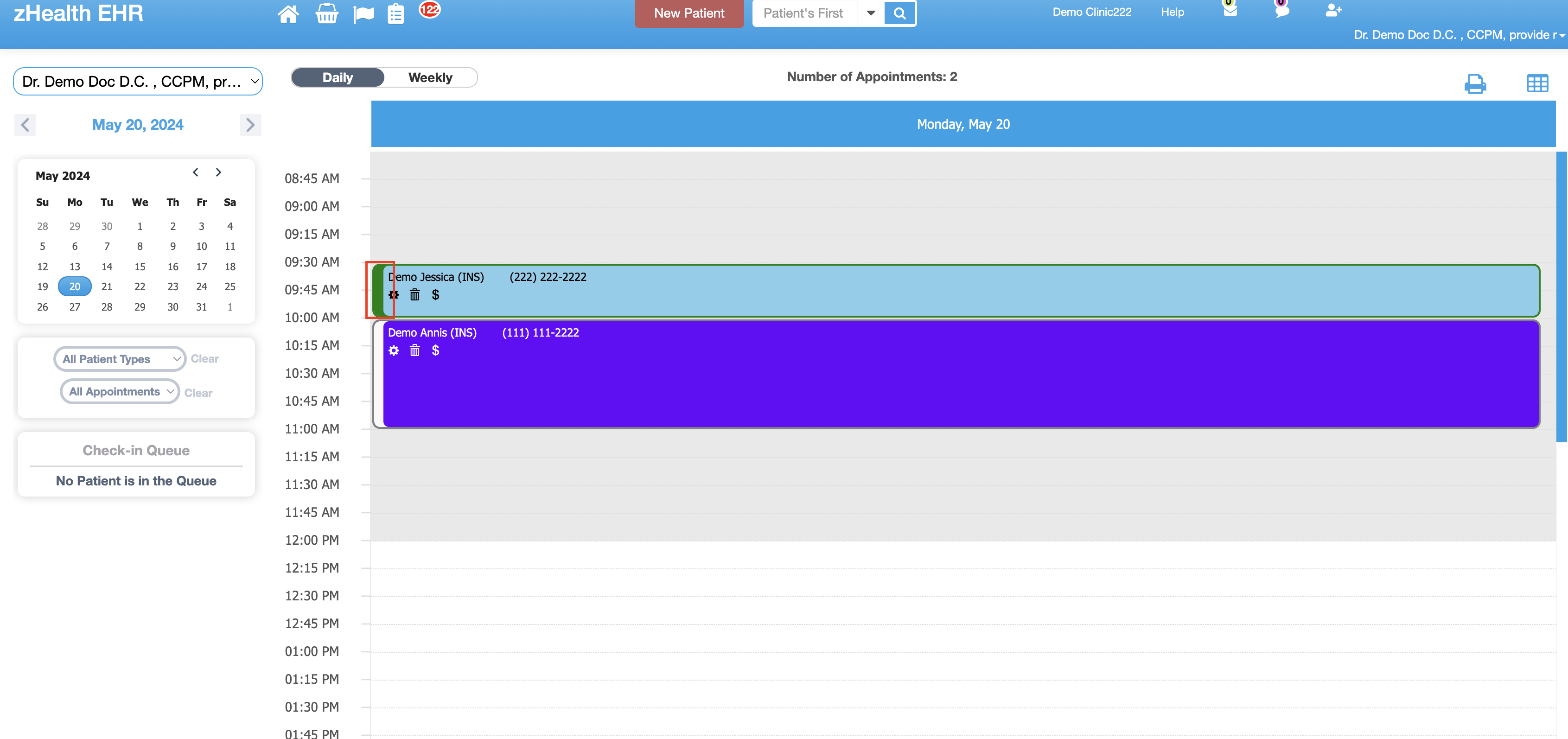Open patient search type dropdown arrow

[x=871, y=13]
